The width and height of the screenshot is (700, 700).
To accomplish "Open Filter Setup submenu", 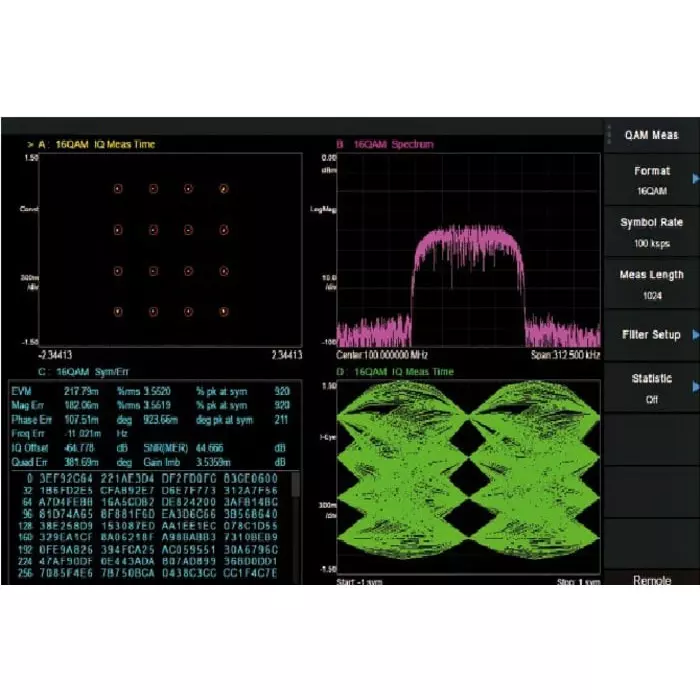I will (651, 335).
